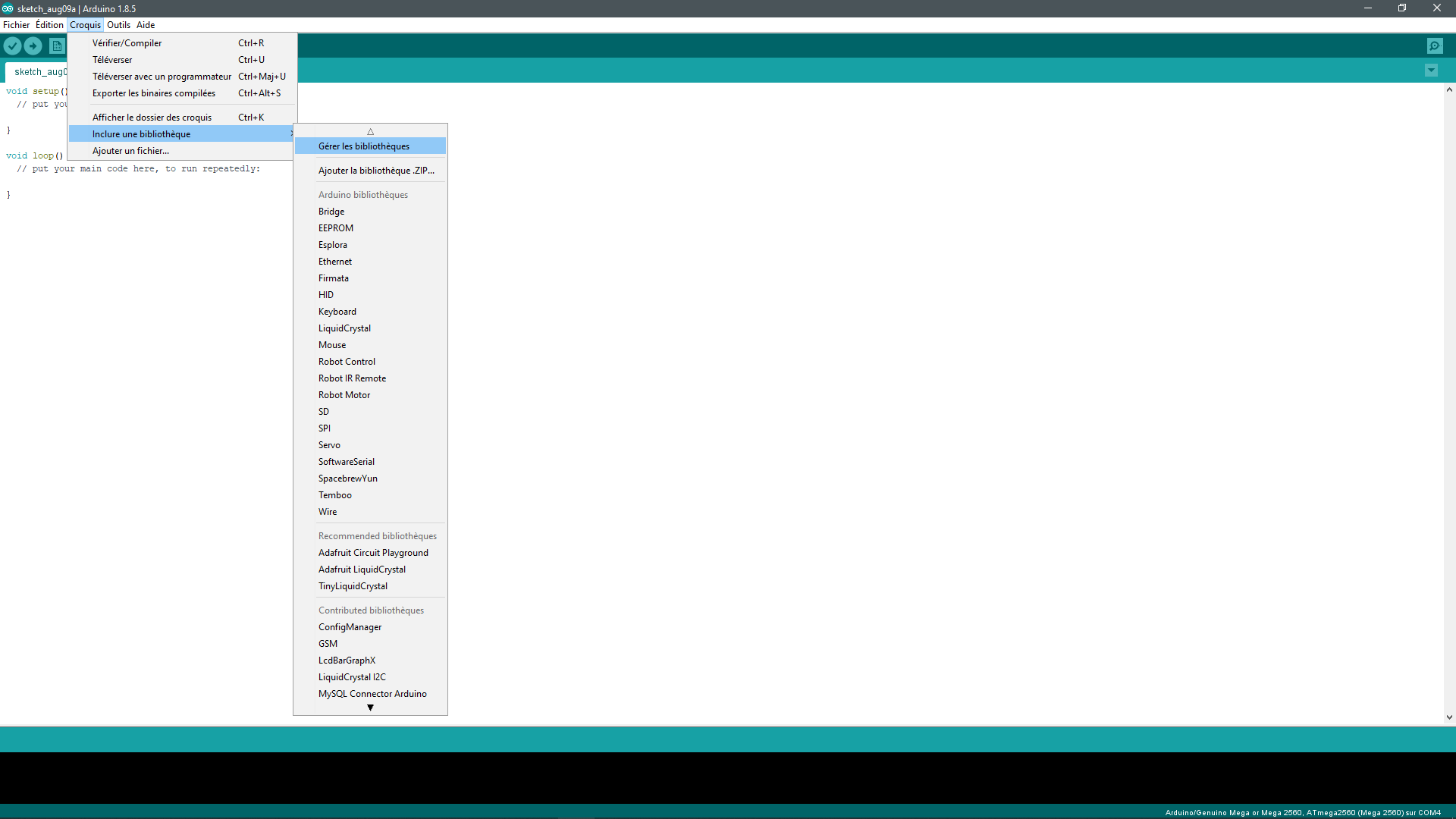Include the Esplora library
Viewport: 1456px width, 819px height.
click(x=370, y=245)
